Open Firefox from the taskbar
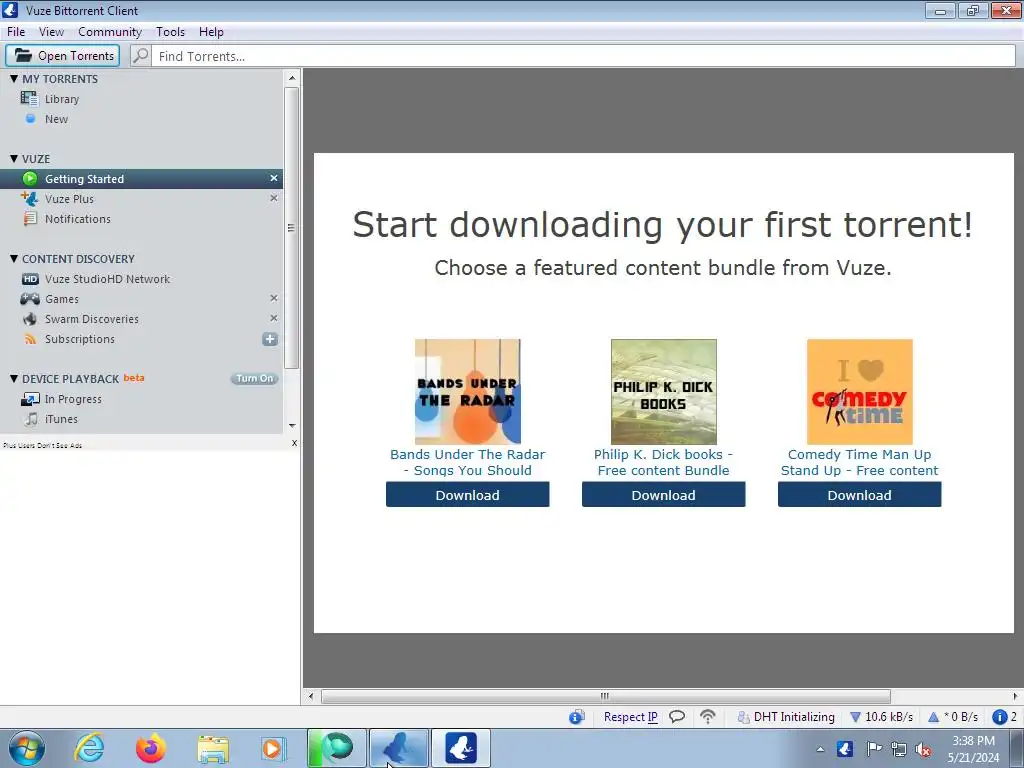This screenshot has height=768, width=1024. click(151, 748)
